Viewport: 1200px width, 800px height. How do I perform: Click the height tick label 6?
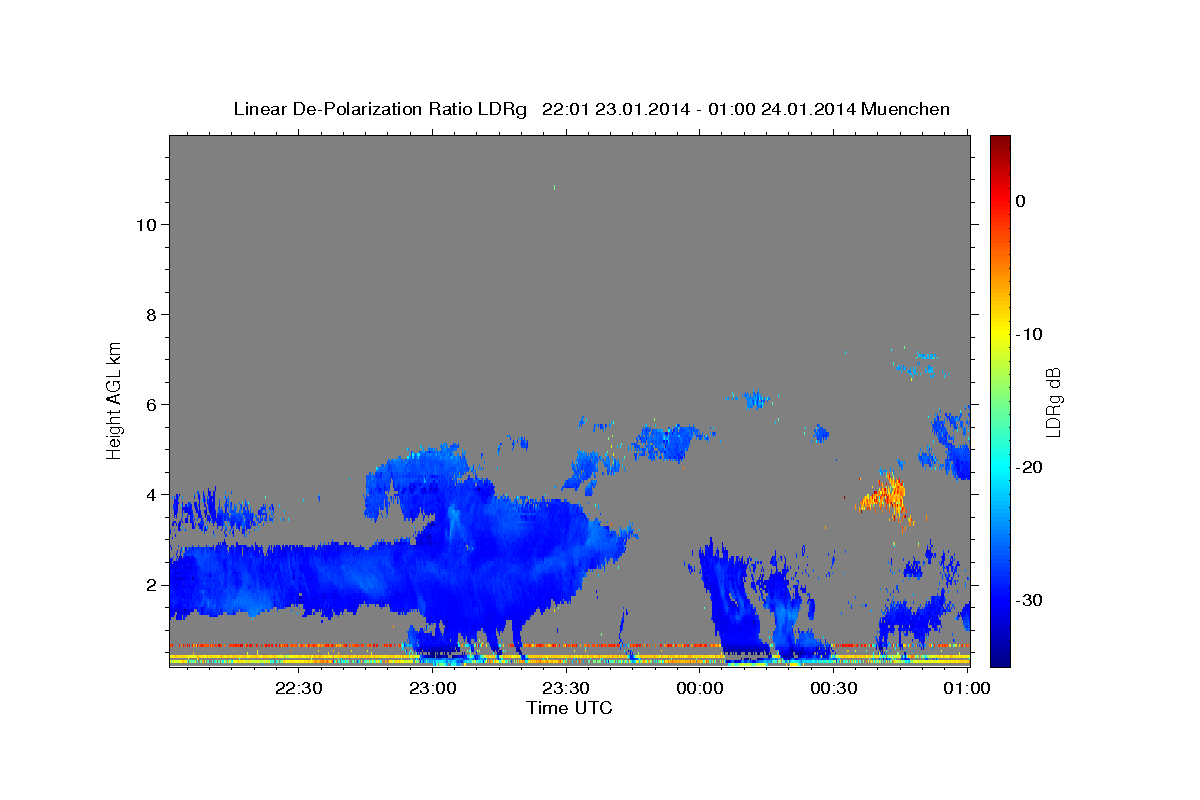[x=151, y=405]
